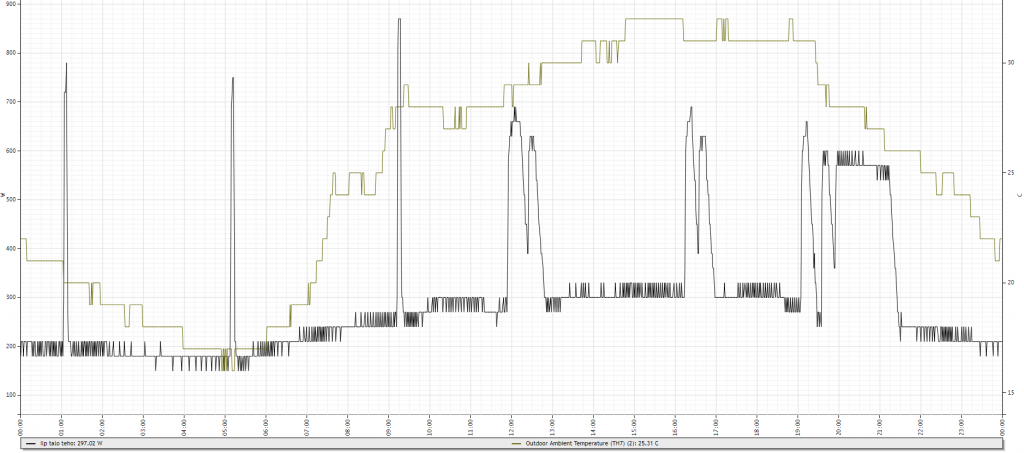Click the 03:00 time axis label
Screen dimensions: 1024x453
point(143,426)
